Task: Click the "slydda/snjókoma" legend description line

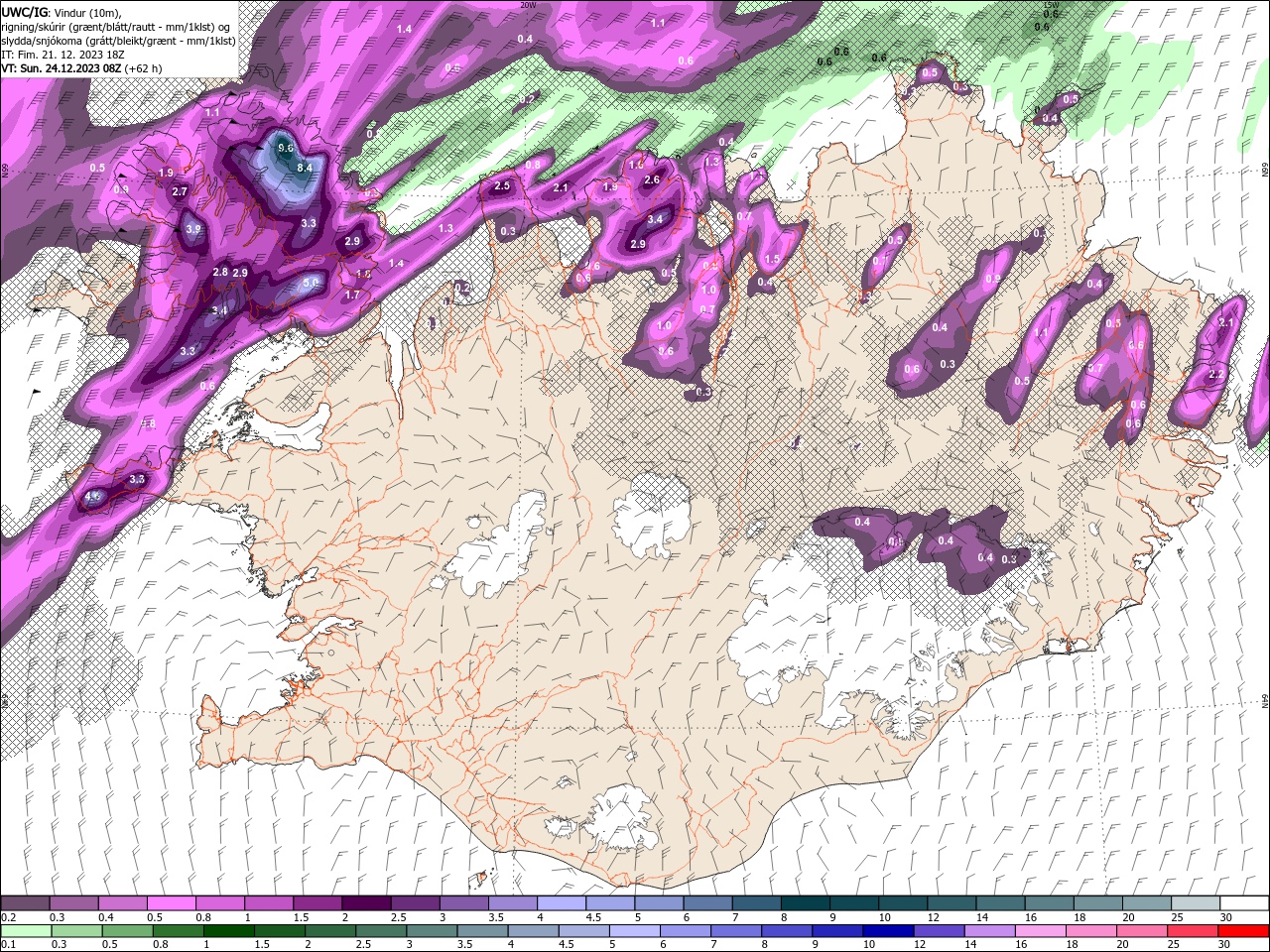Action: coord(118,41)
